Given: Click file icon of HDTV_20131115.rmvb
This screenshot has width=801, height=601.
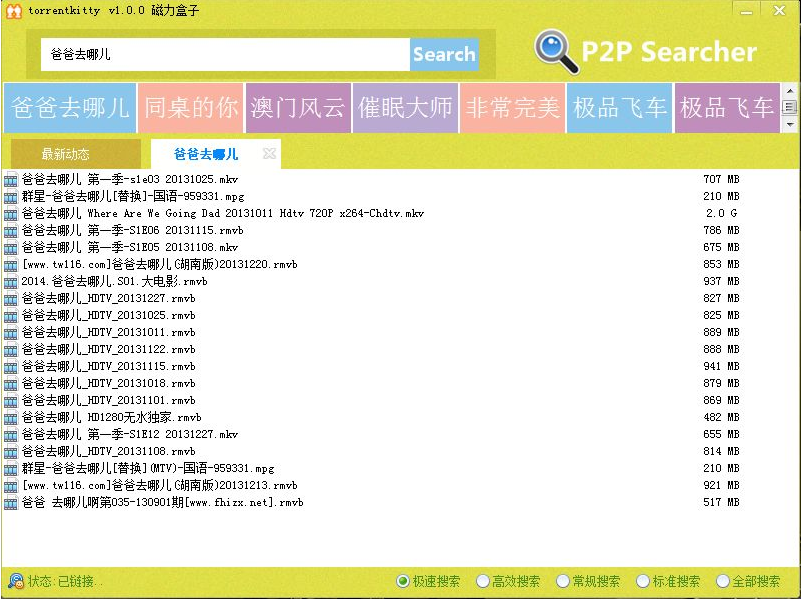Looking at the screenshot, I should click(x=11, y=367).
